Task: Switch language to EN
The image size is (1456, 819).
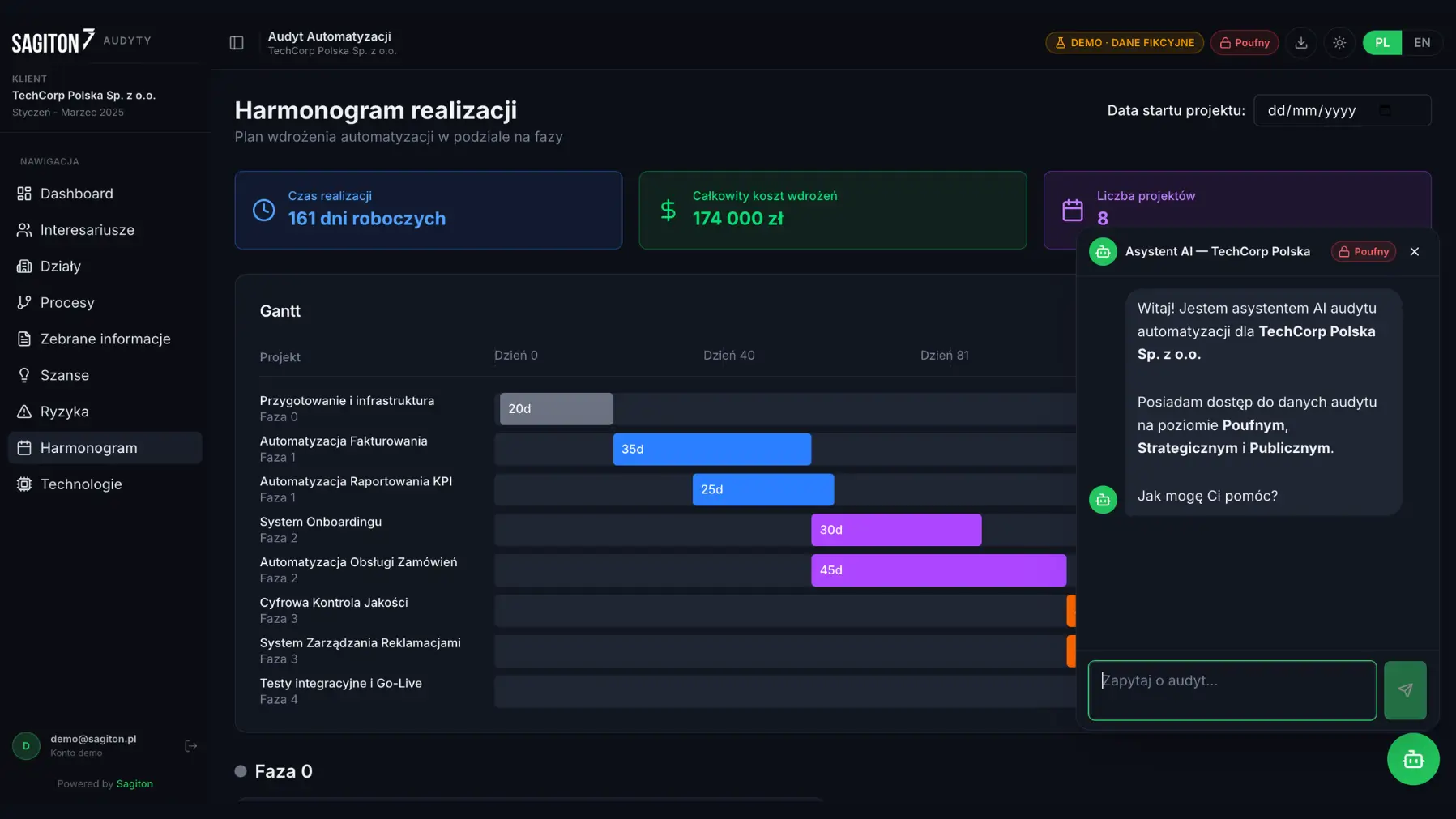Action: pos(1423,42)
